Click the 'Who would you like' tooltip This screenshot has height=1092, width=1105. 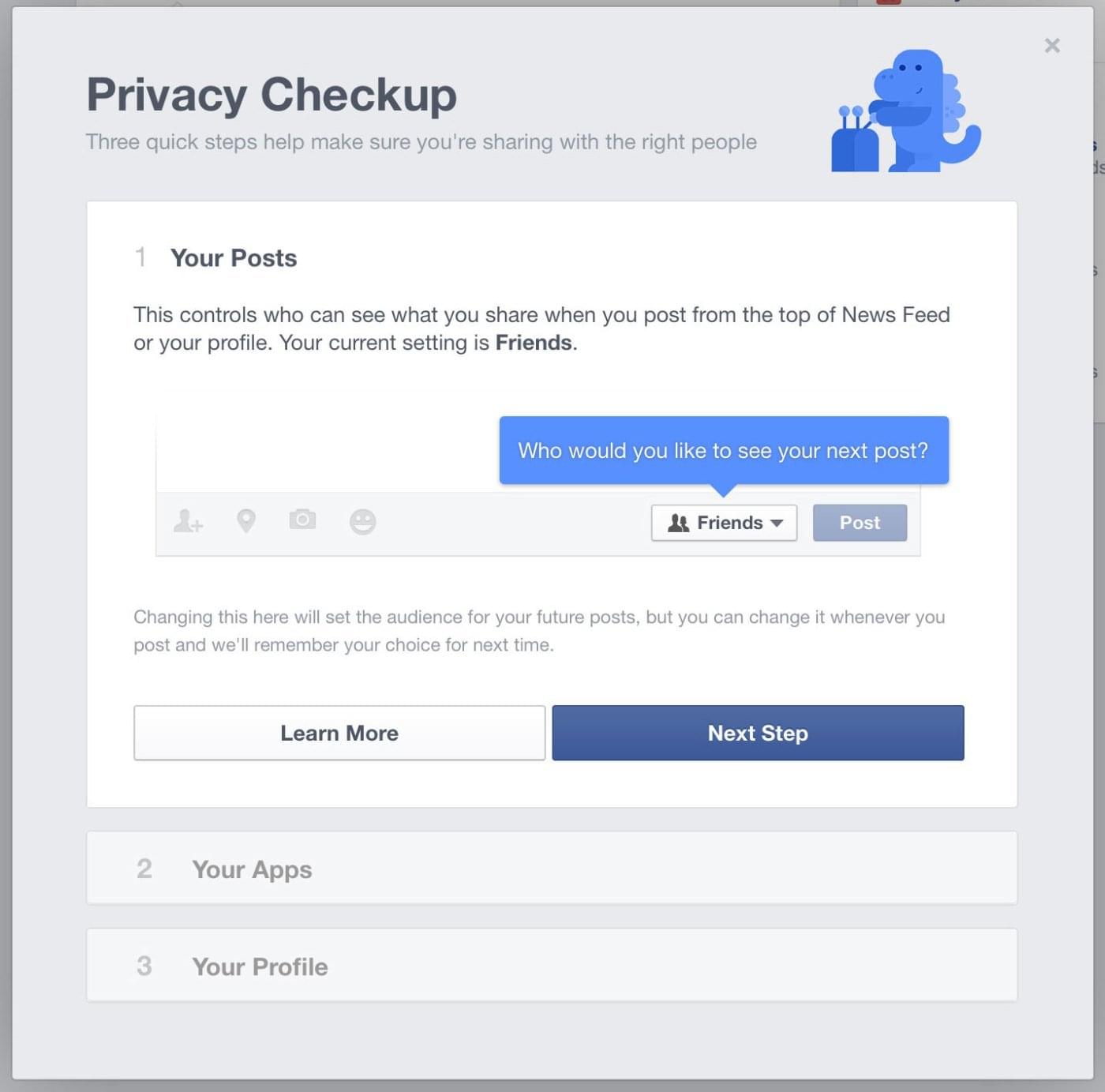pos(724,450)
